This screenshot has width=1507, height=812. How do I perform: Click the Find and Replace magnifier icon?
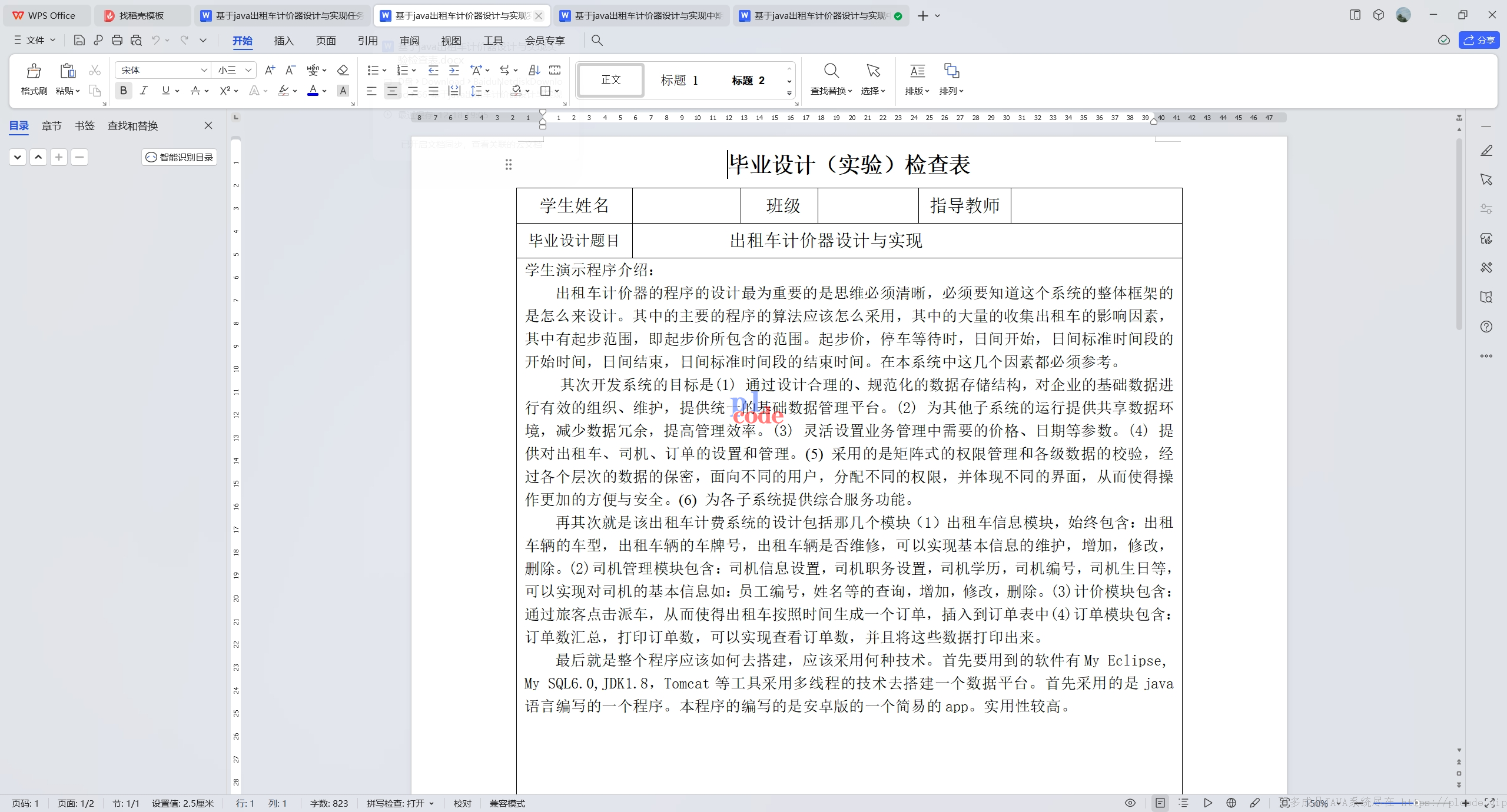tap(831, 71)
